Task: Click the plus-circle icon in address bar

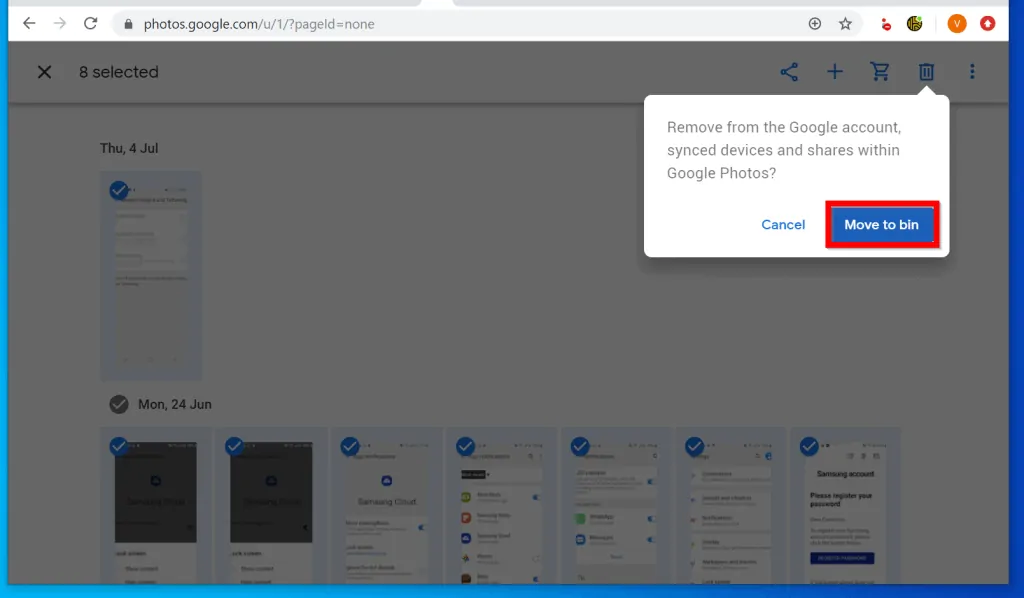Action: coord(815,23)
